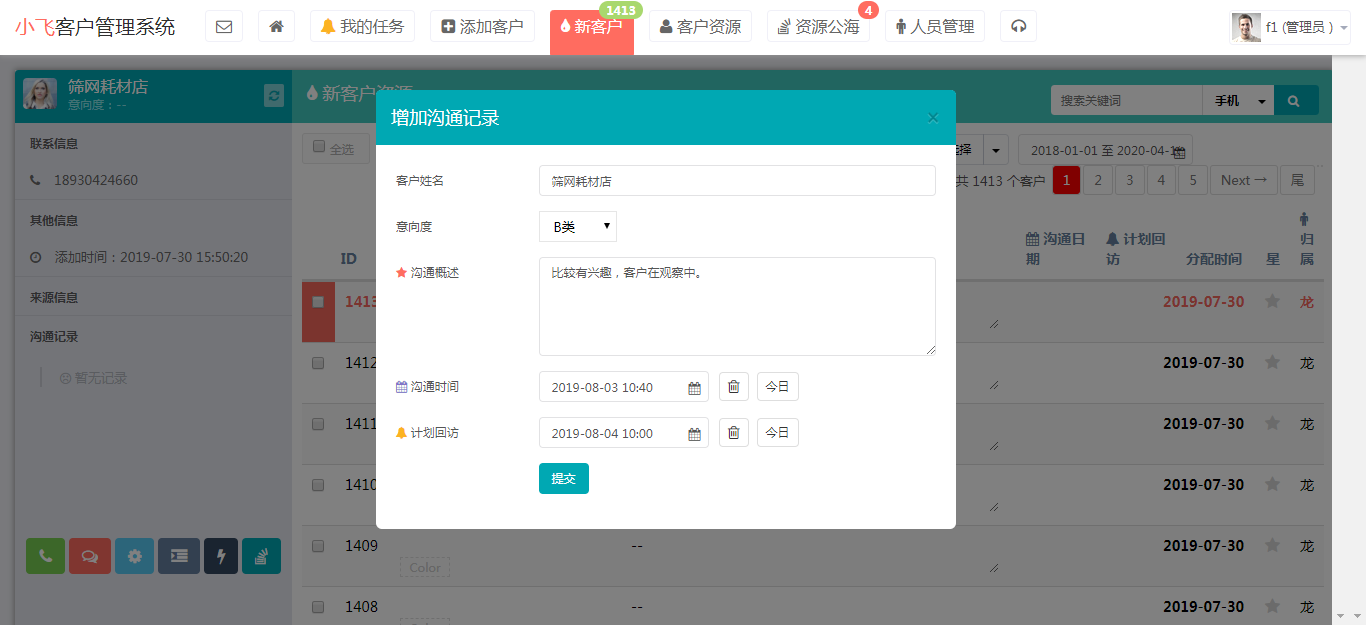
Task: Go to home page icon
Action: tap(276, 27)
